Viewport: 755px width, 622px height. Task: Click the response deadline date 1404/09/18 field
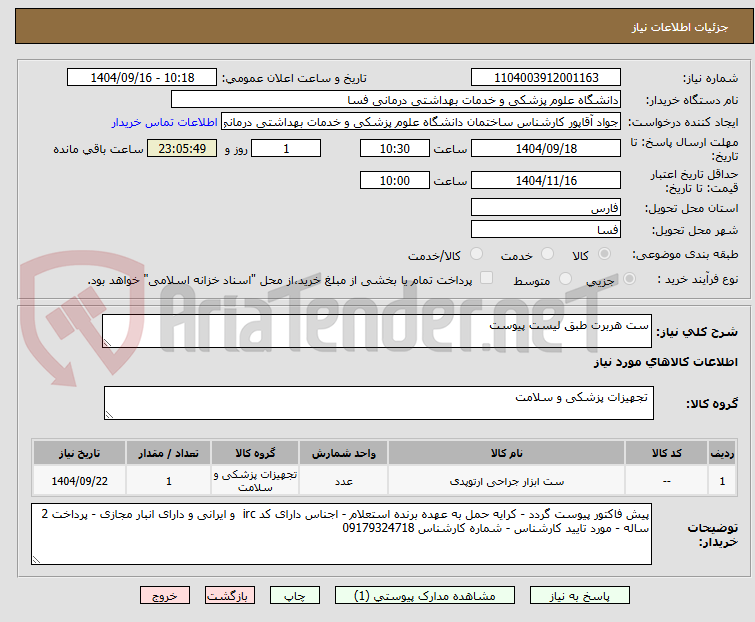(546, 148)
